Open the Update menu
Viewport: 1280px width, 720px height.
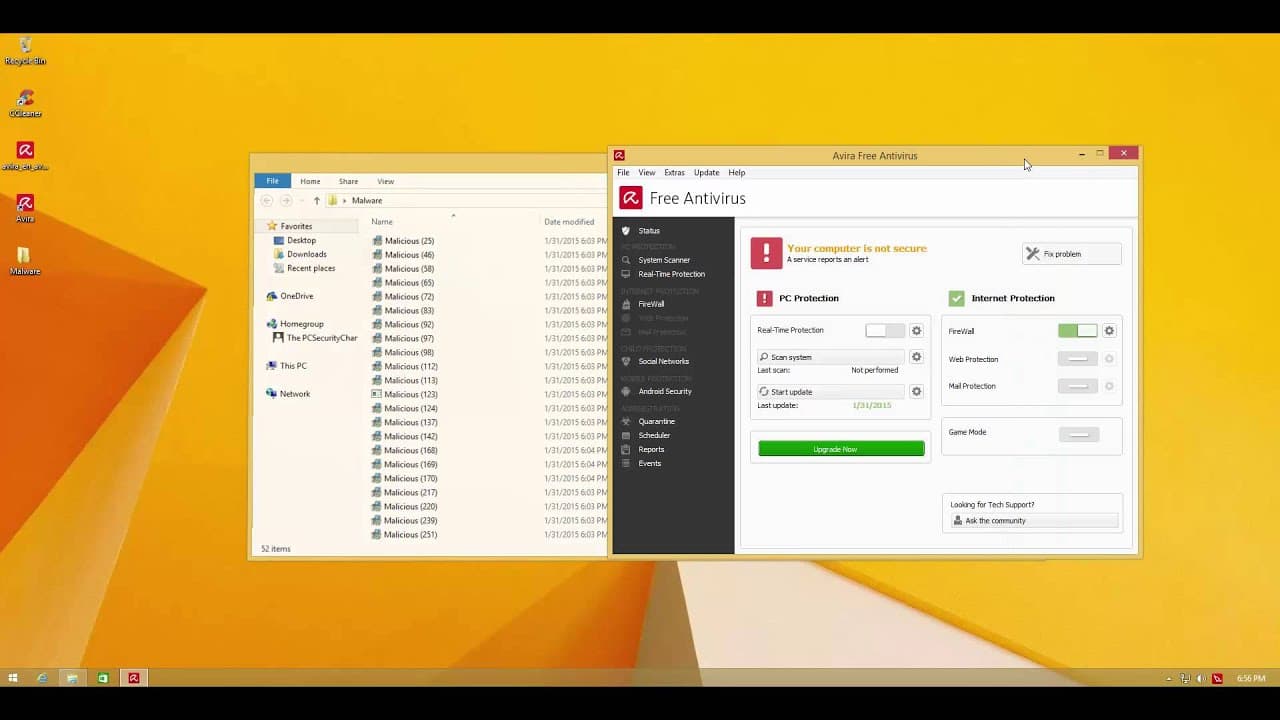[x=706, y=173]
